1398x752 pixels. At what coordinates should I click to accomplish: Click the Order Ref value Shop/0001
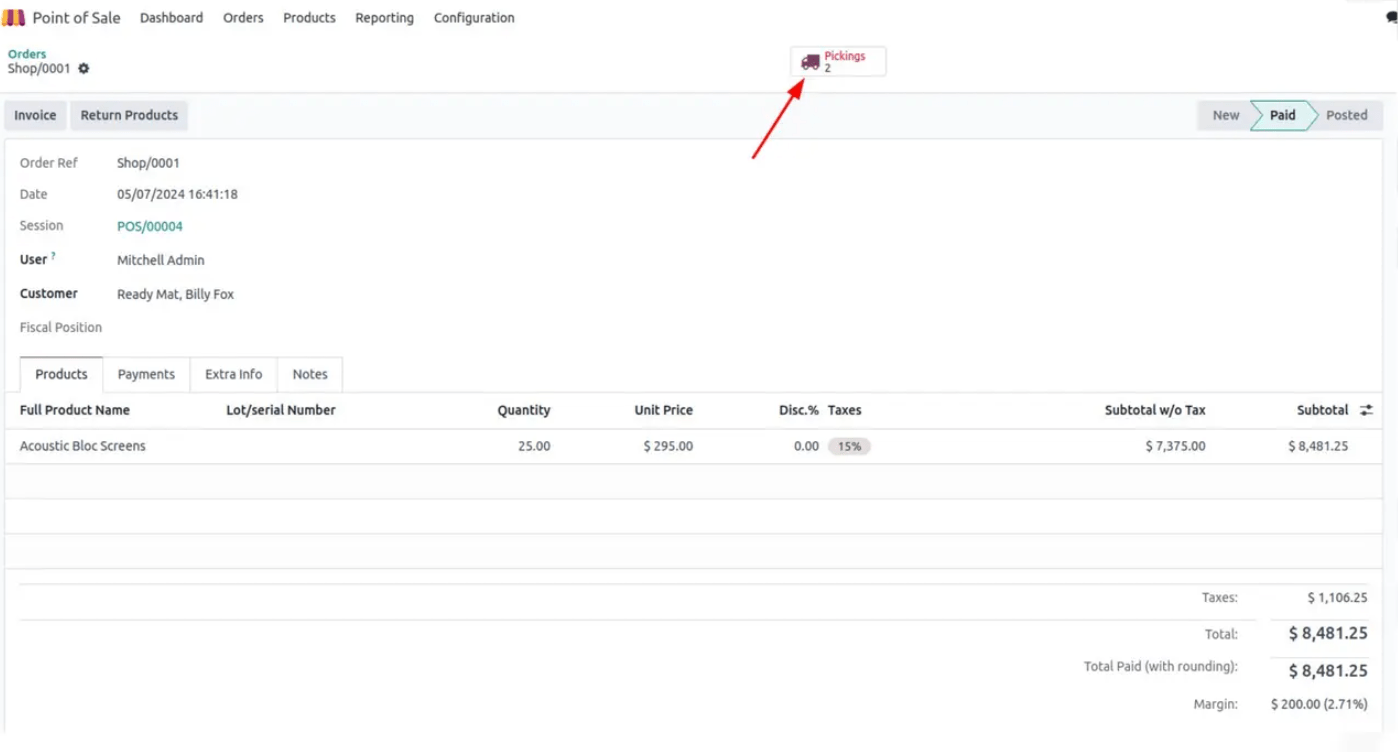[x=148, y=163]
